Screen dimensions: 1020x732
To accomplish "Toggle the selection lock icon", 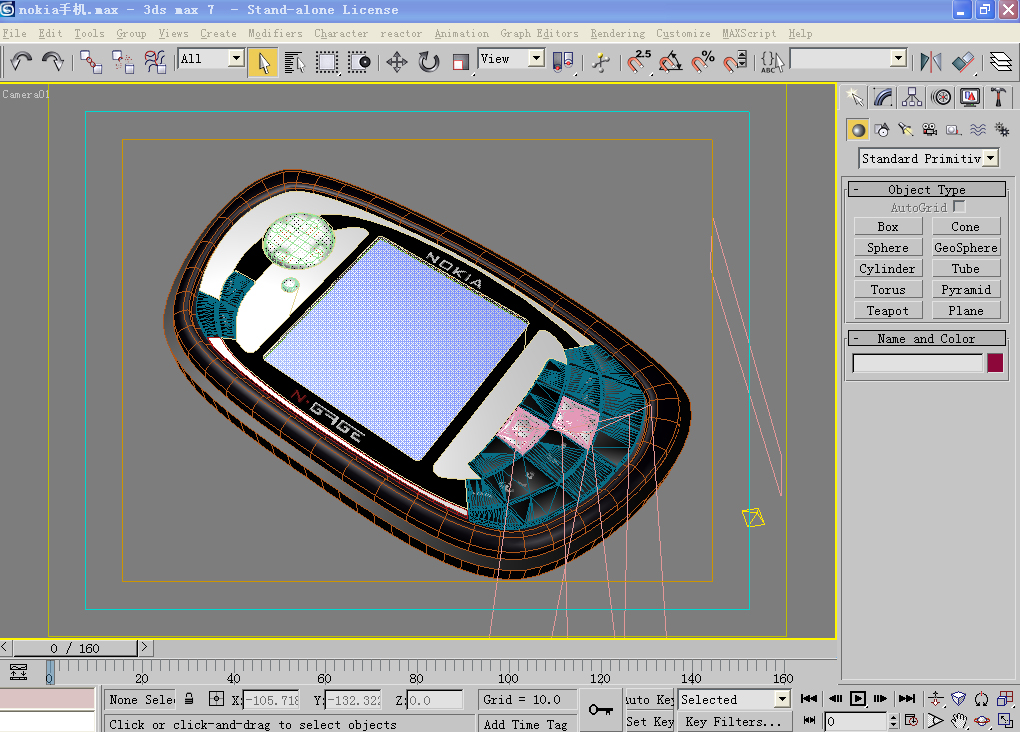I will (x=187, y=699).
